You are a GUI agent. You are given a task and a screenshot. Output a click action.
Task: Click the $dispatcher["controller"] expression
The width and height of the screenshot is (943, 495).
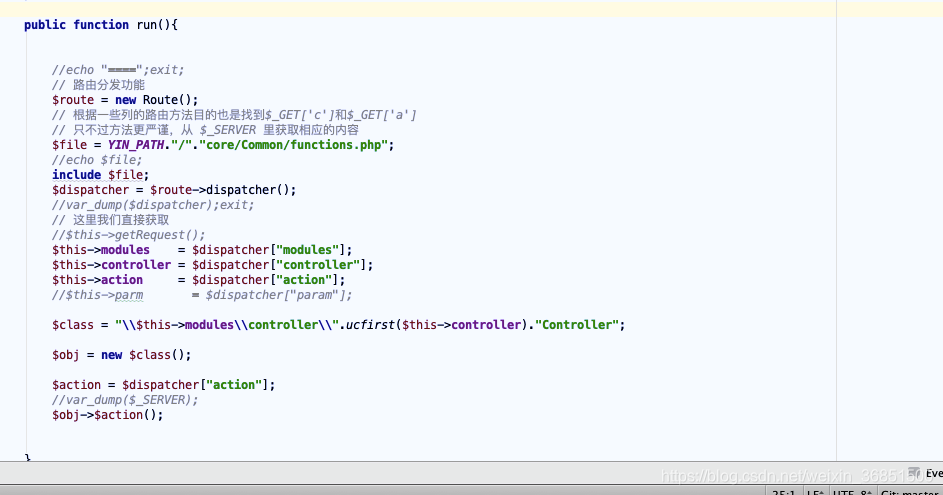(x=279, y=265)
